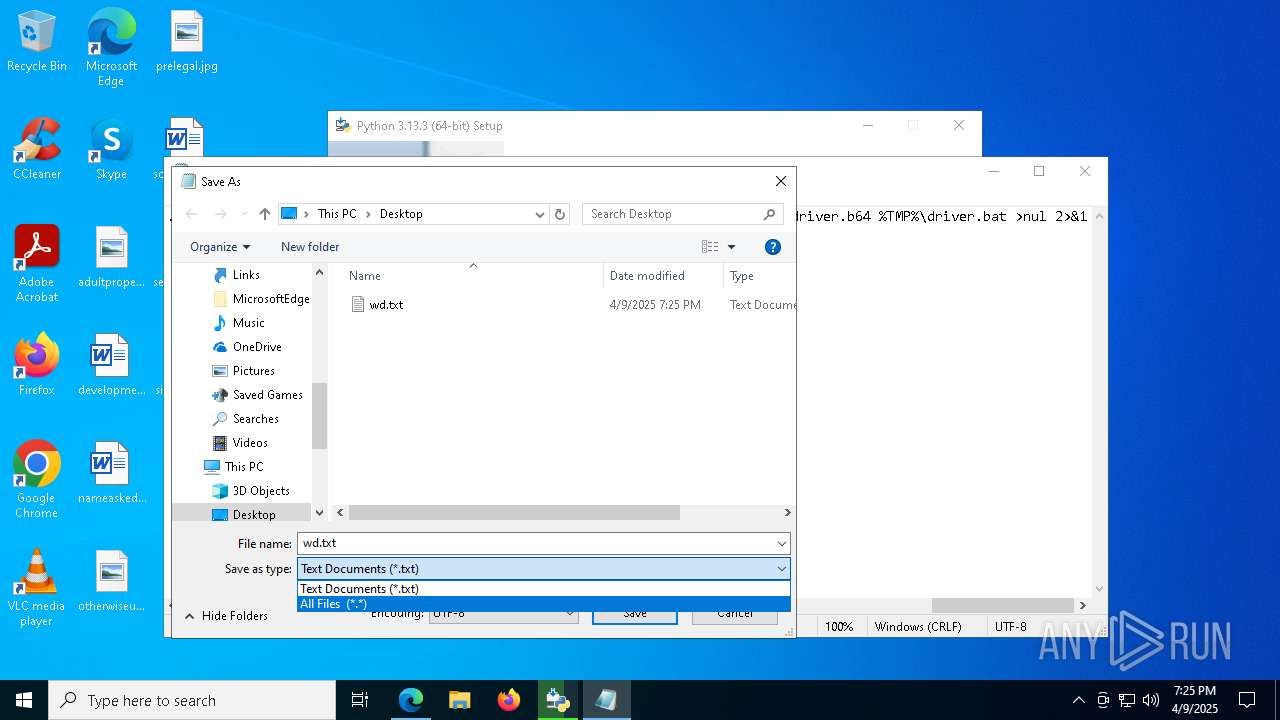Click the Forward navigation arrow
Viewport: 1280px width, 720px height.
click(221, 214)
